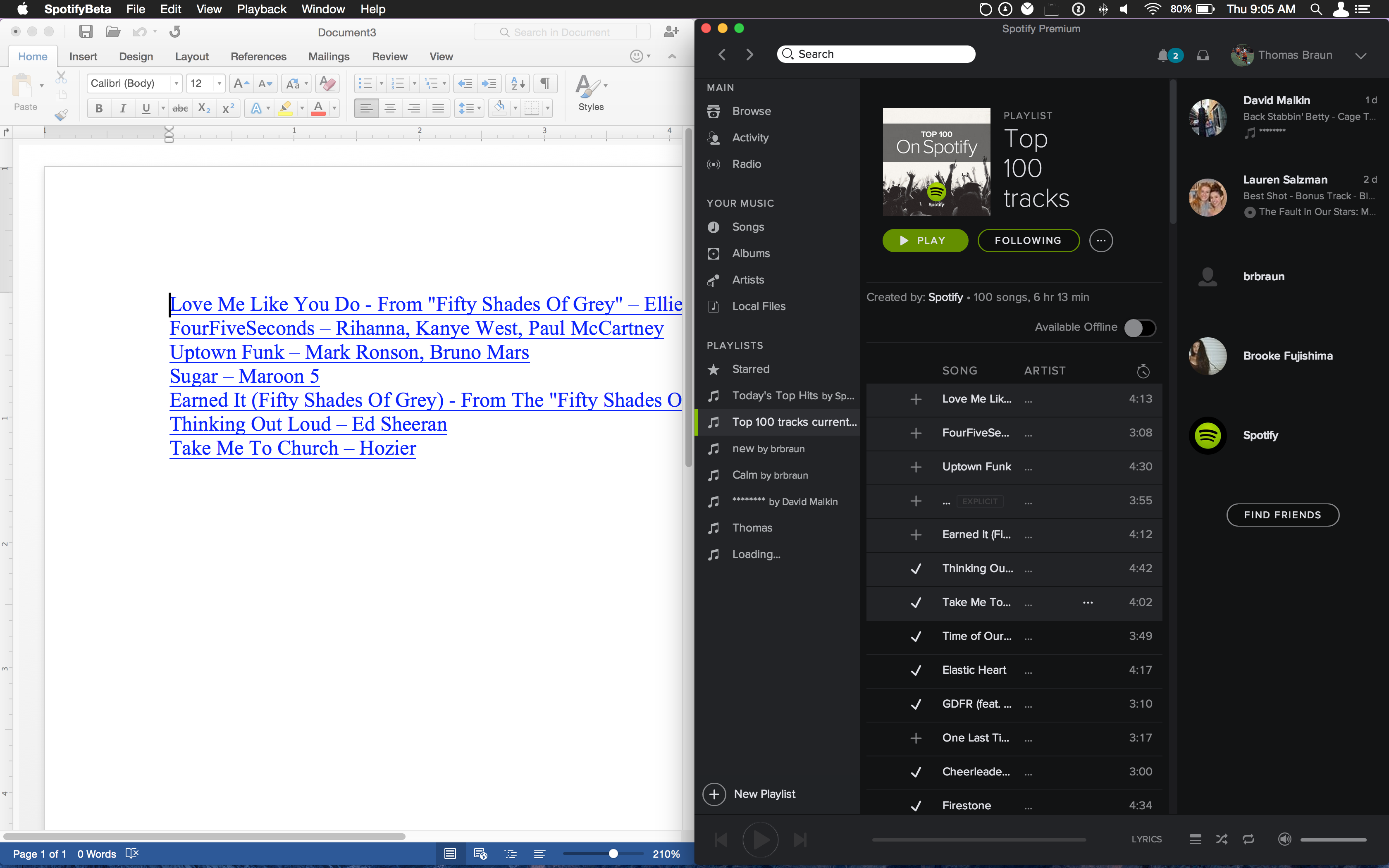Image resolution: width=1389 pixels, height=868 pixels.
Task: Click the Save icon in Word toolbar
Action: (86, 31)
